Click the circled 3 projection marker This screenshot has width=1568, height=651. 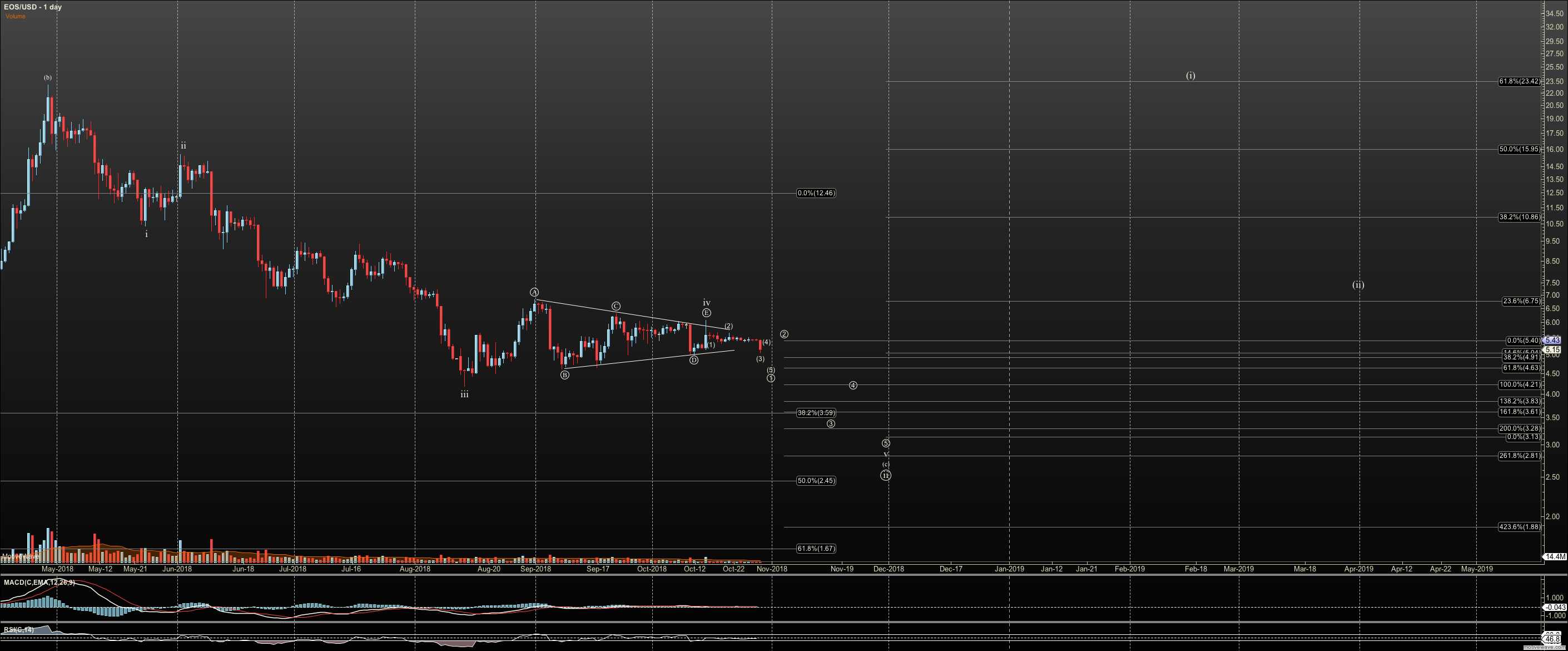pyautogui.click(x=831, y=424)
